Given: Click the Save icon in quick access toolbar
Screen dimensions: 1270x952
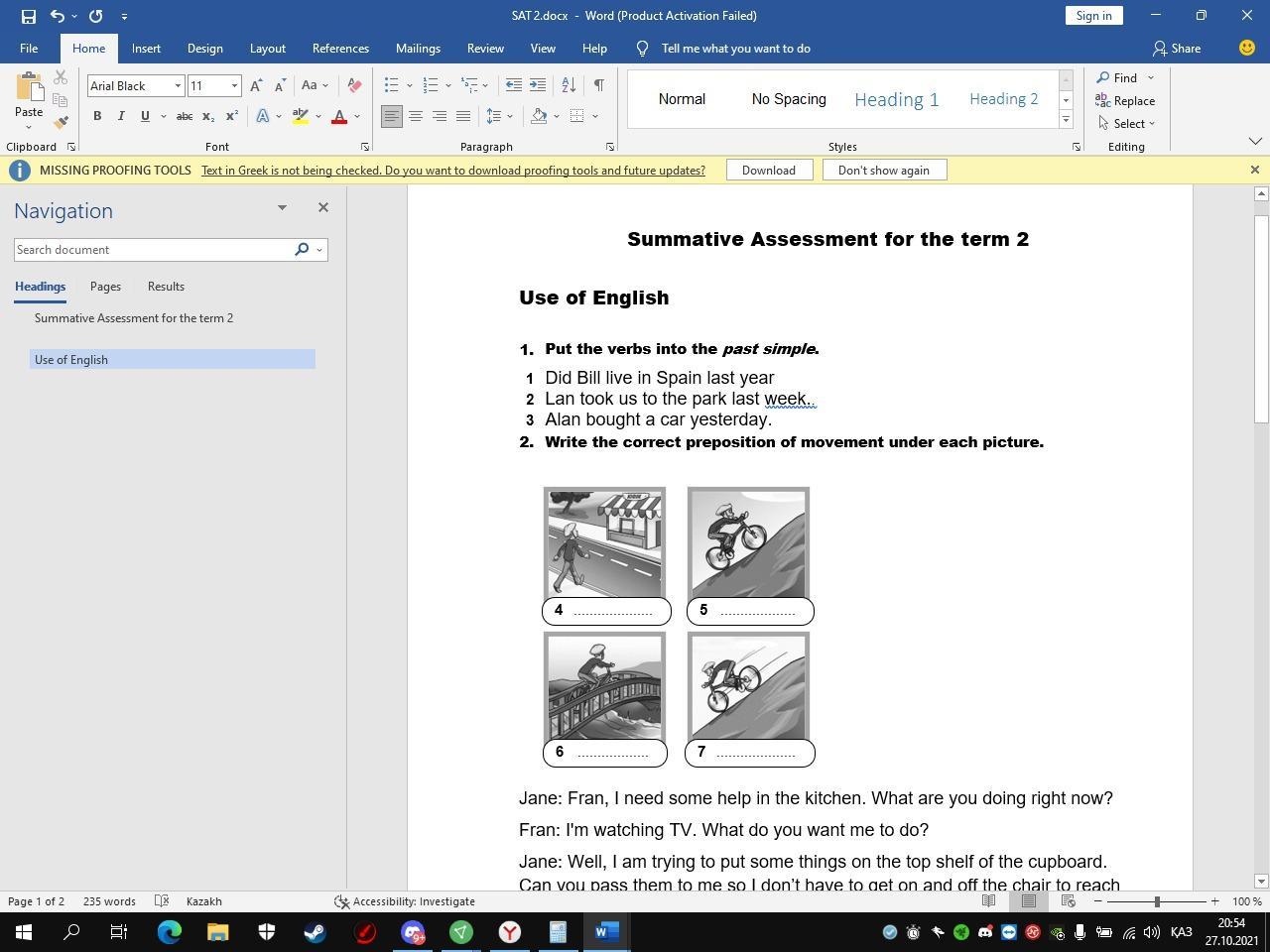Looking at the screenshot, I should pos(28,16).
